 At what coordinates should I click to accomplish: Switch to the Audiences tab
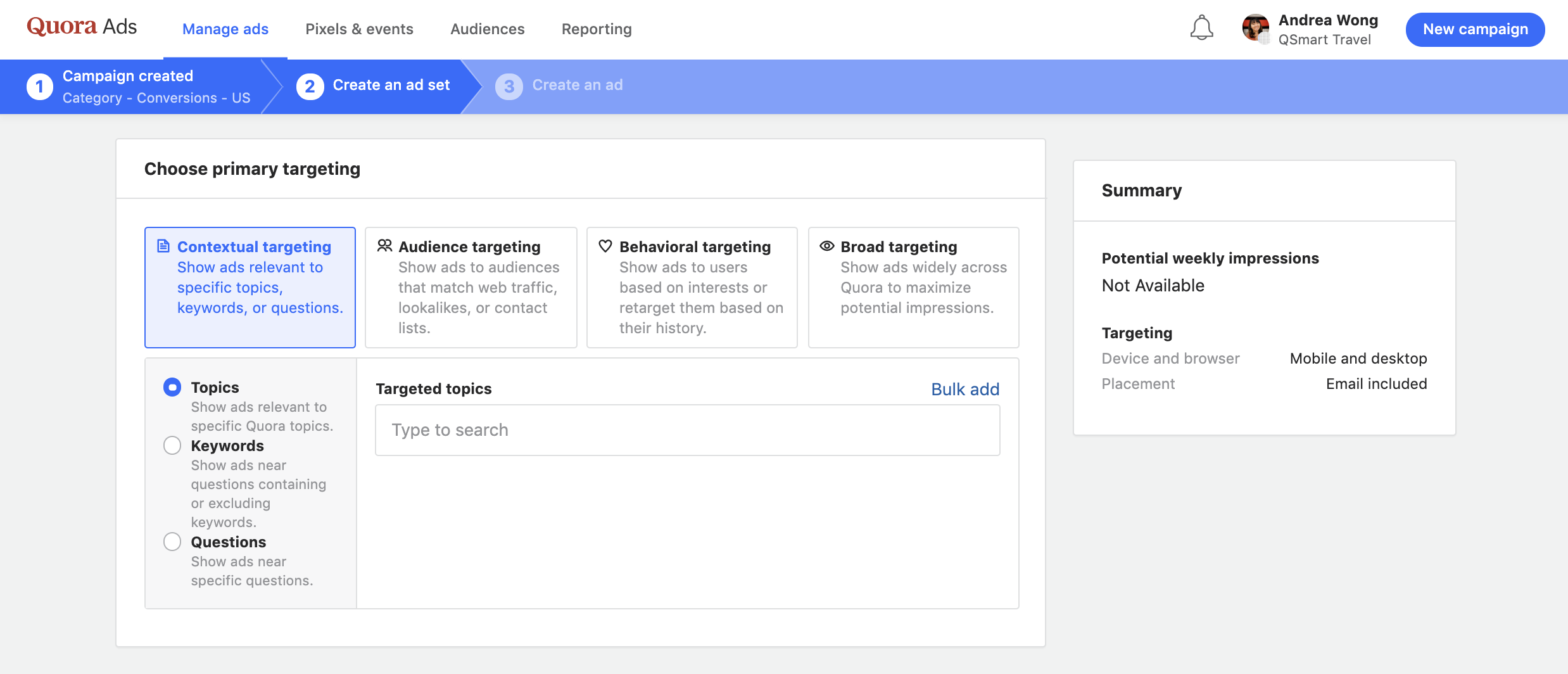[487, 29]
